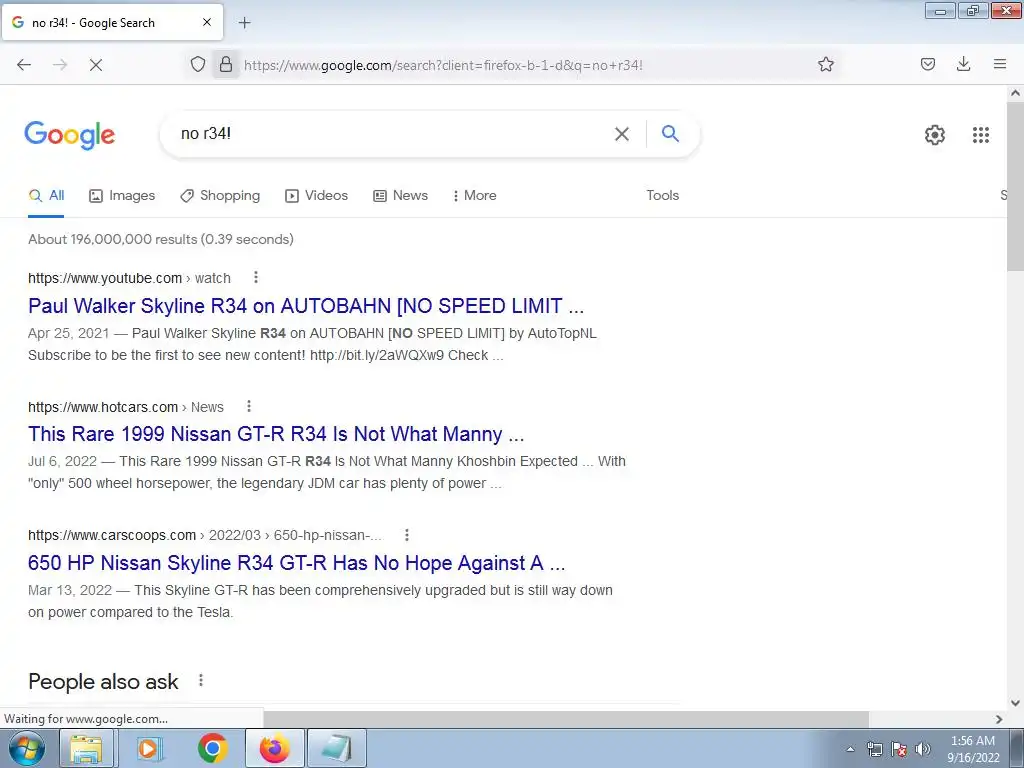
Task: Click the scroll up arrow
Action: tap(1015, 93)
